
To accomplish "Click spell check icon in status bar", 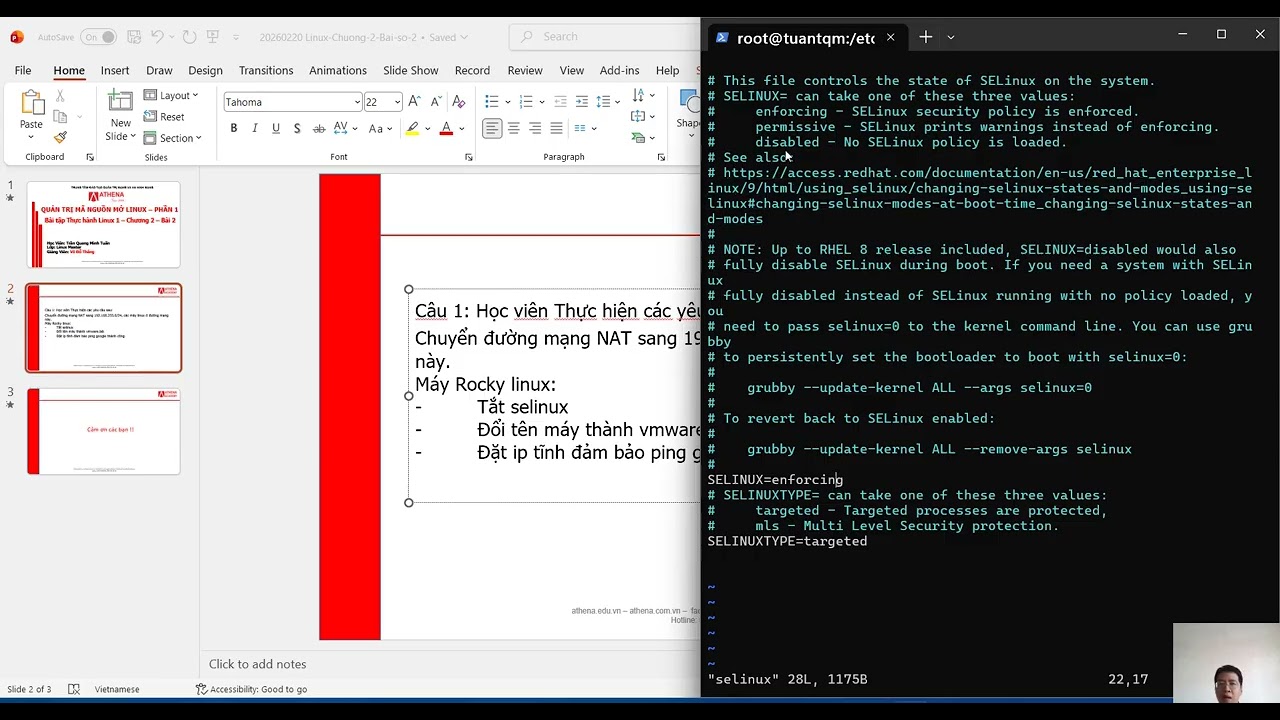I will 74,689.
